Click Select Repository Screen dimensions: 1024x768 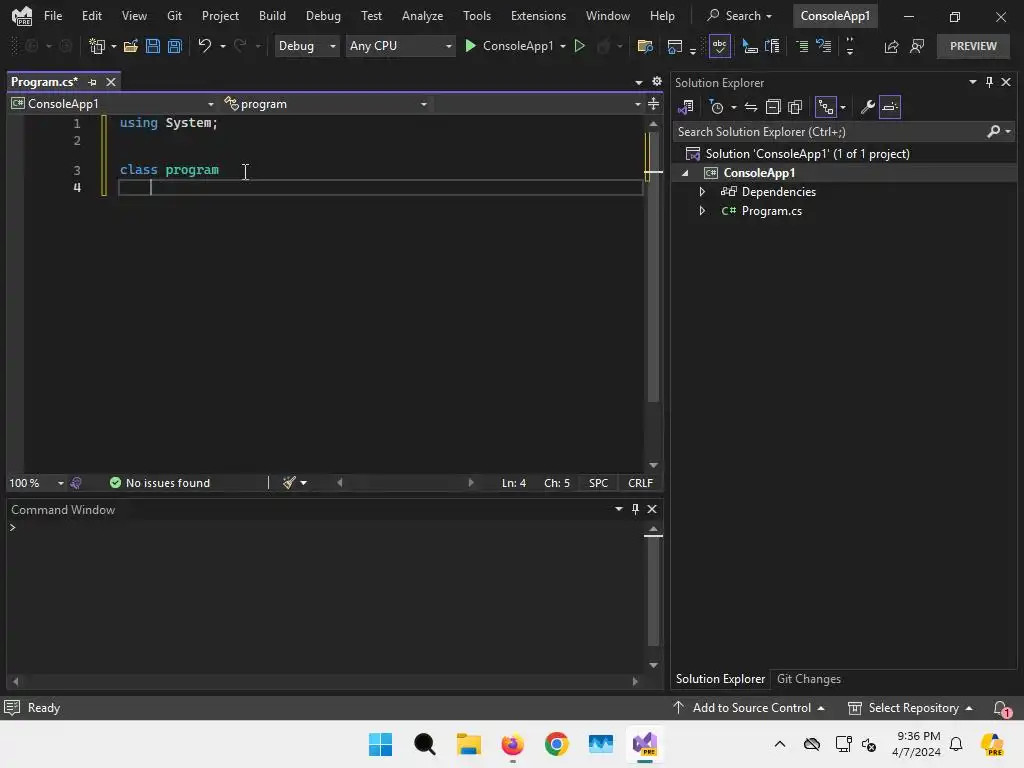pyautogui.click(x=910, y=707)
